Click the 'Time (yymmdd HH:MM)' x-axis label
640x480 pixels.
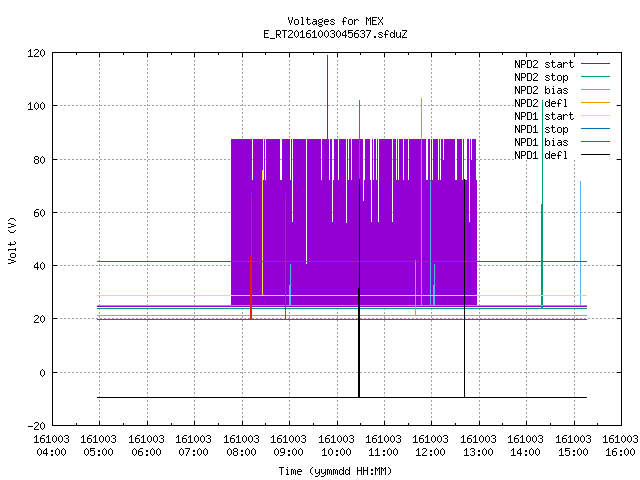[335, 471]
